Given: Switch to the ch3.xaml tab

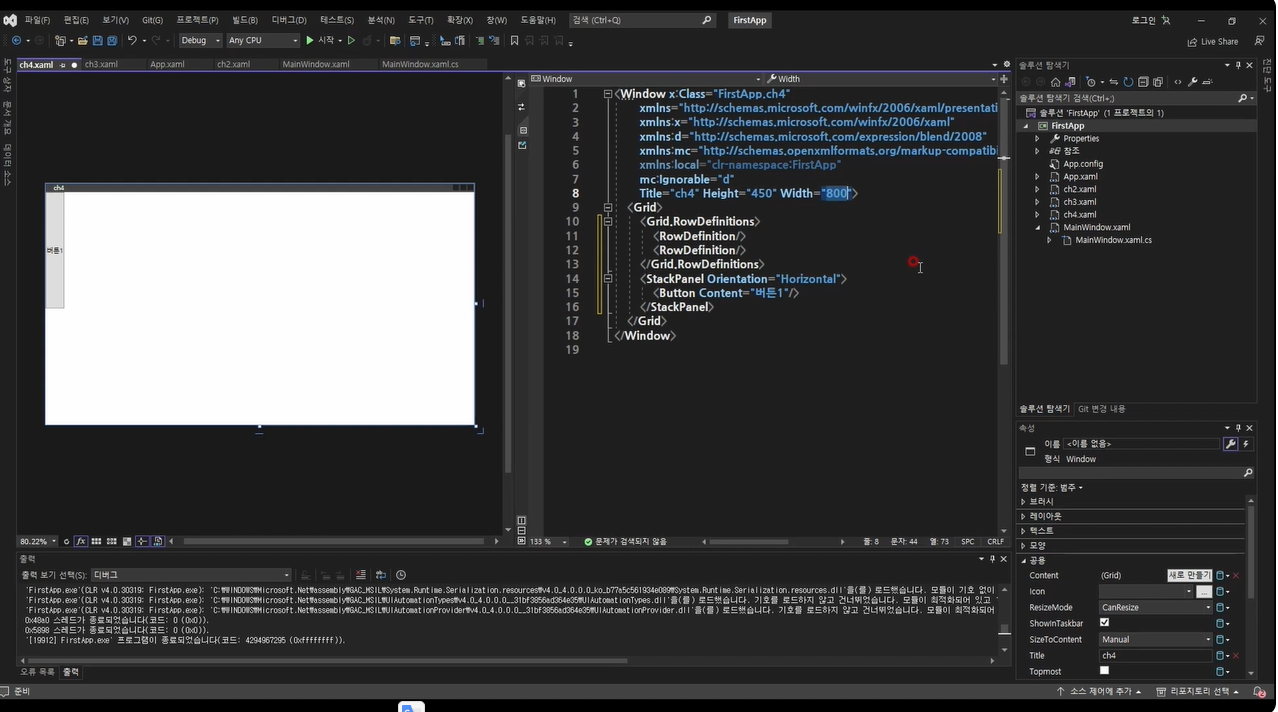Looking at the screenshot, I should [x=100, y=64].
